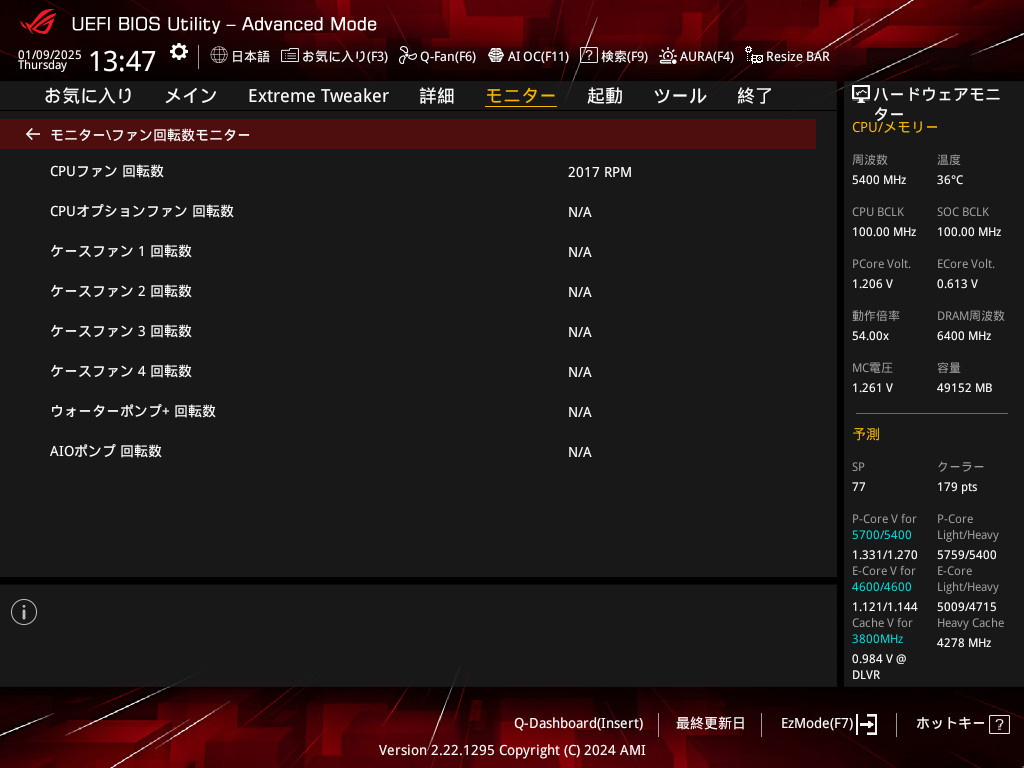The image size is (1024, 768).
Task: Click the globe icon for 日本語 language
Action: pos(219,56)
